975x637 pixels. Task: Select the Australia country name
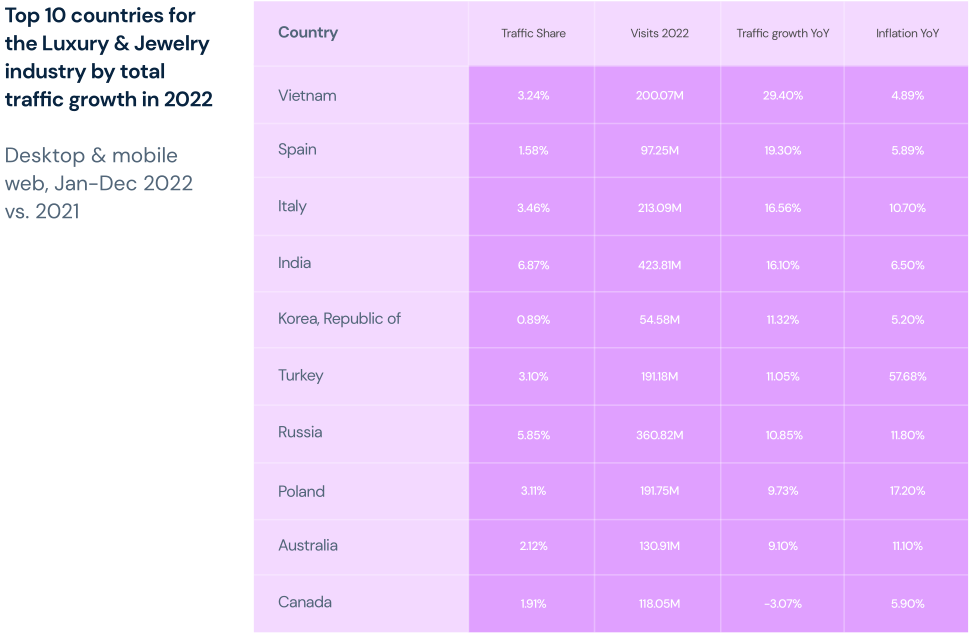coord(308,546)
